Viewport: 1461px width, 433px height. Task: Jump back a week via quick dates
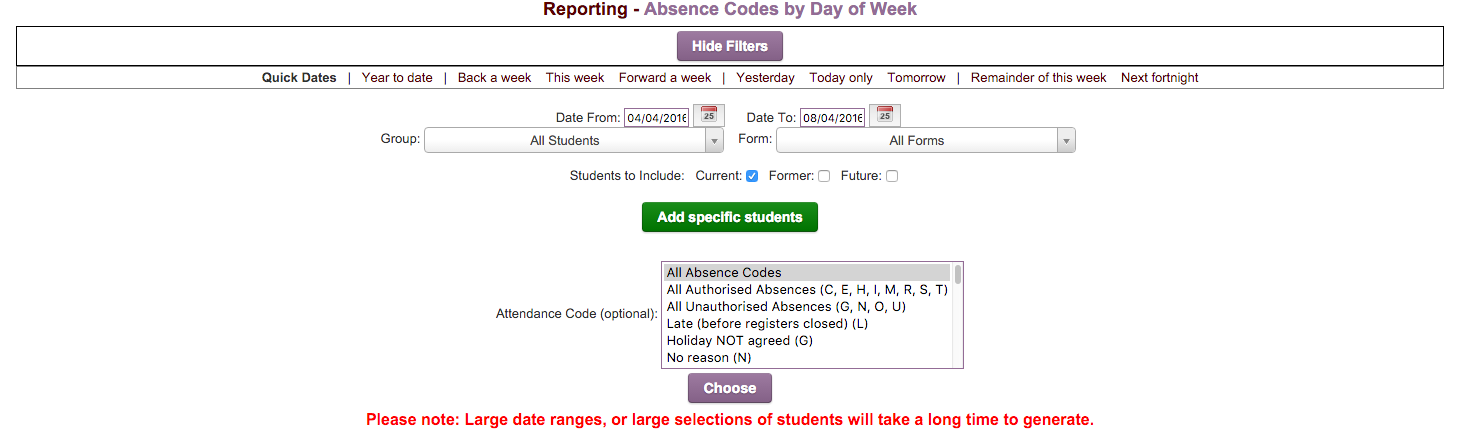[x=494, y=78]
